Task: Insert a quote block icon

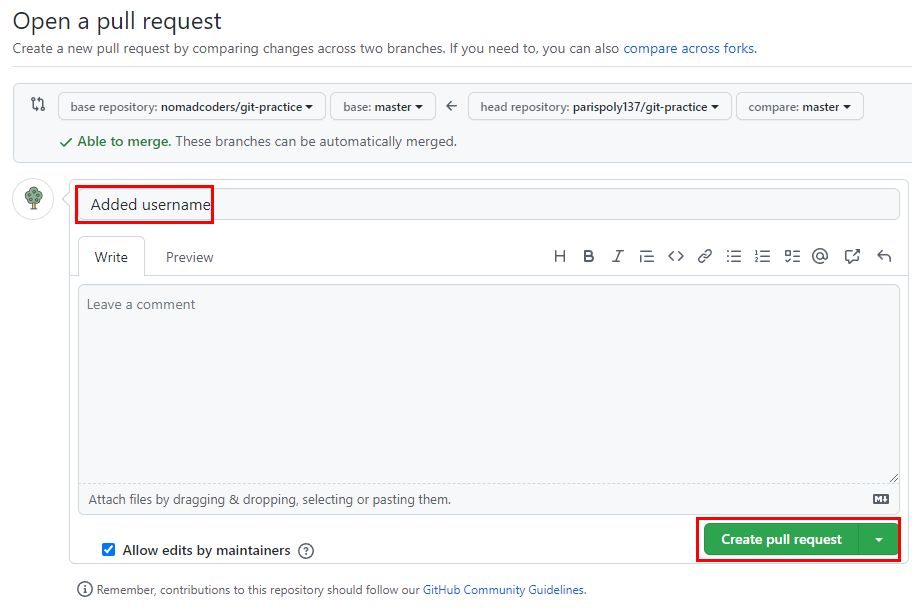Action: [x=646, y=256]
